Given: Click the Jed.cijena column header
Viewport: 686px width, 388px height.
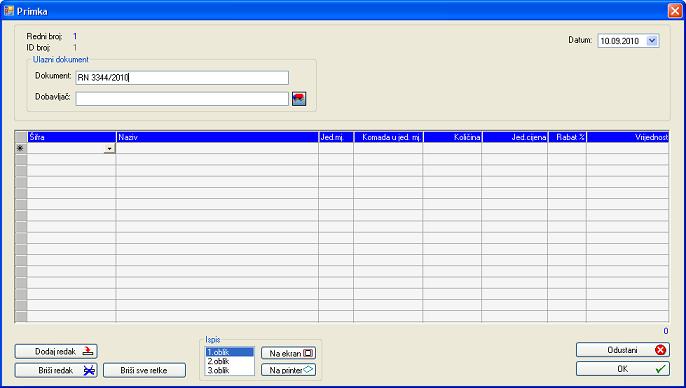Looking at the screenshot, I should pos(515,137).
